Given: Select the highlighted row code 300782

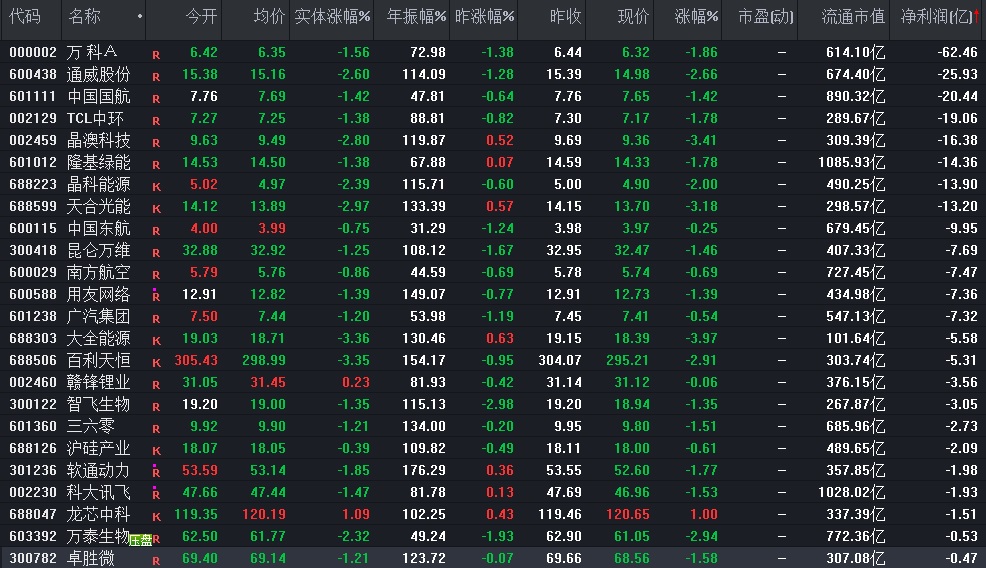Looking at the screenshot, I should (x=33, y=559).
